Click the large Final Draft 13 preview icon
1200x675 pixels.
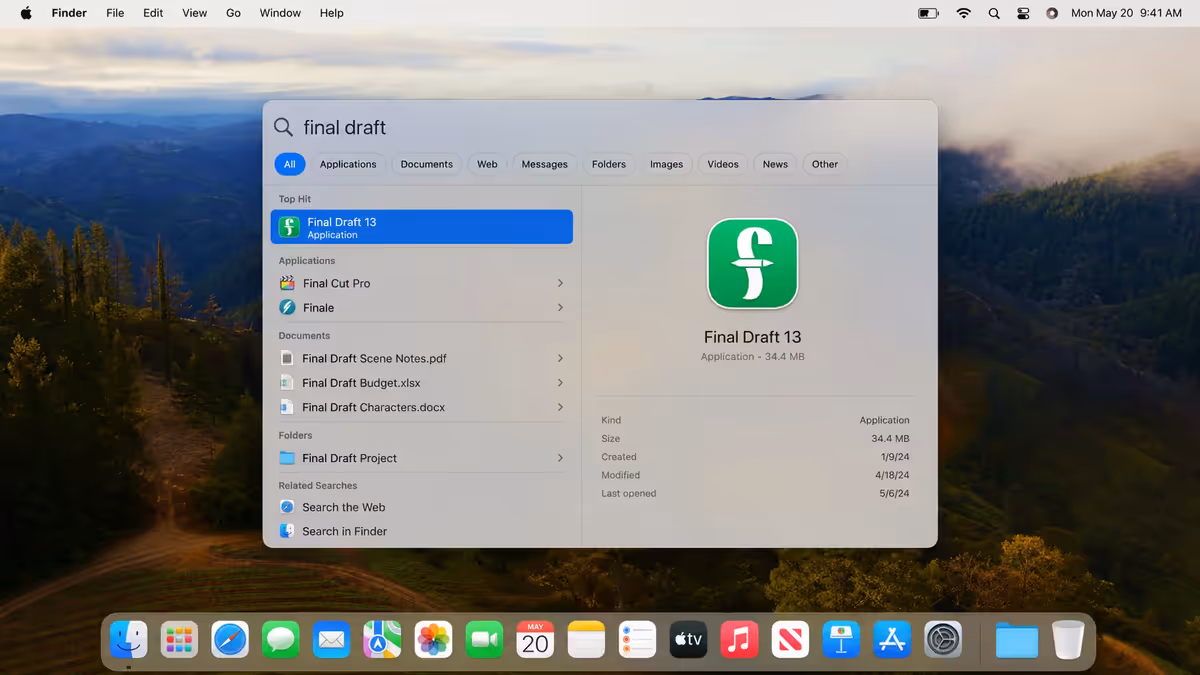[753, 264]
